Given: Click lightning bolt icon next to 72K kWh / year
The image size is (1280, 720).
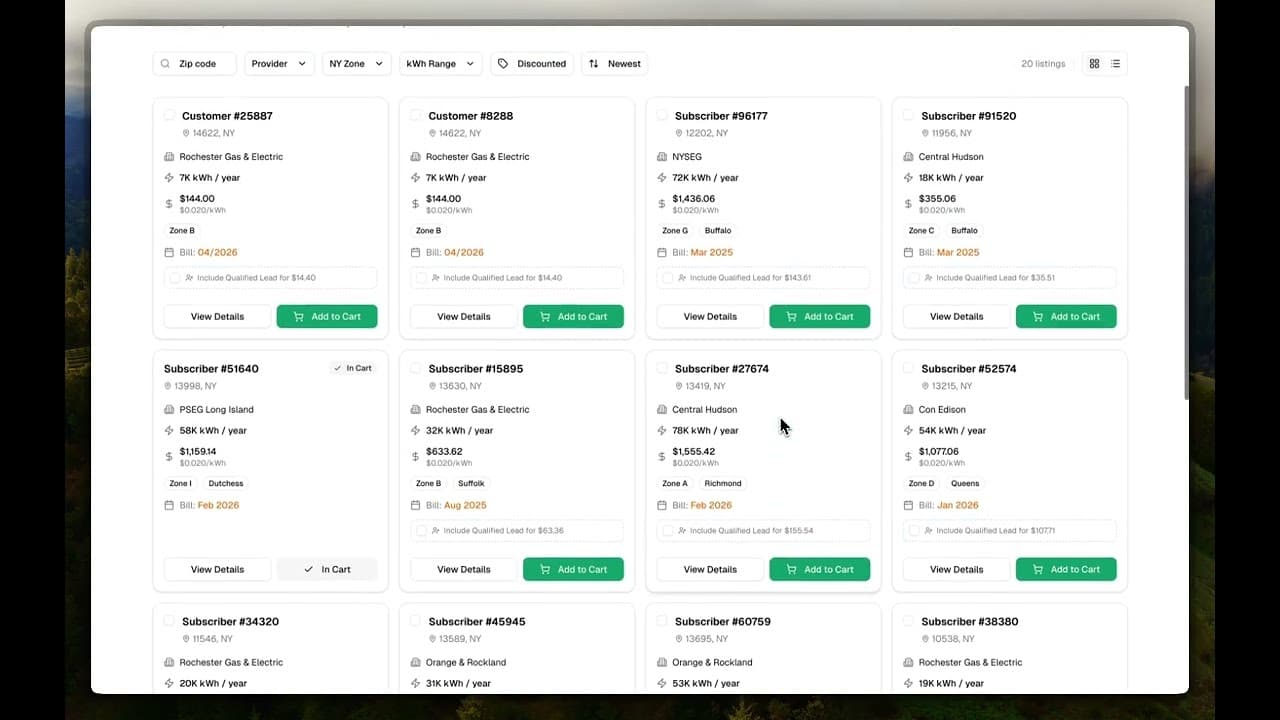Looking at the screenshot, I should (x=662, y=178).
